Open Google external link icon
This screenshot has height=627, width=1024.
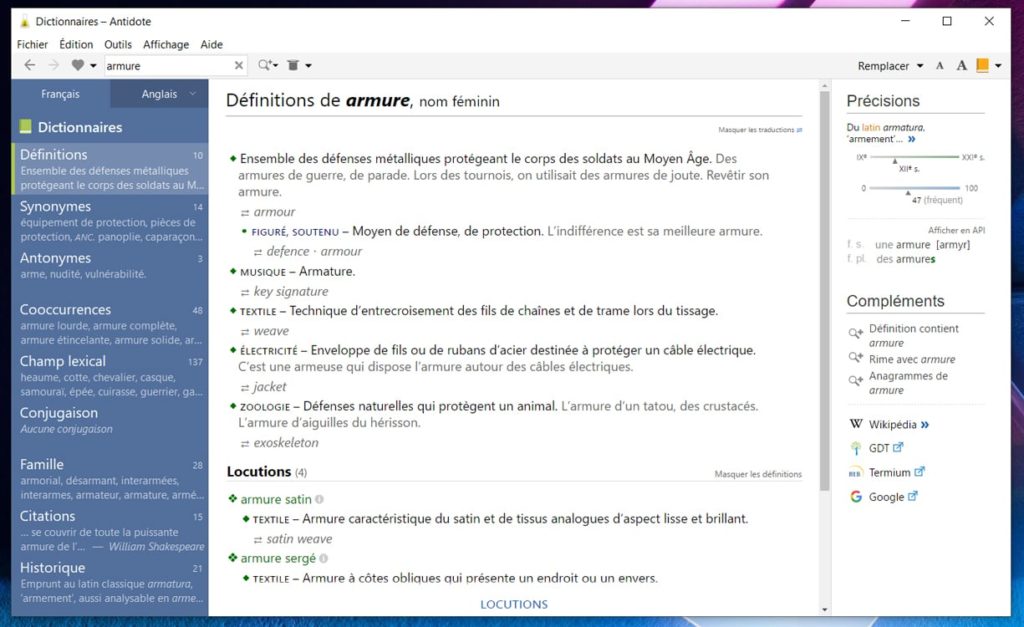click(x=913, y=496)
